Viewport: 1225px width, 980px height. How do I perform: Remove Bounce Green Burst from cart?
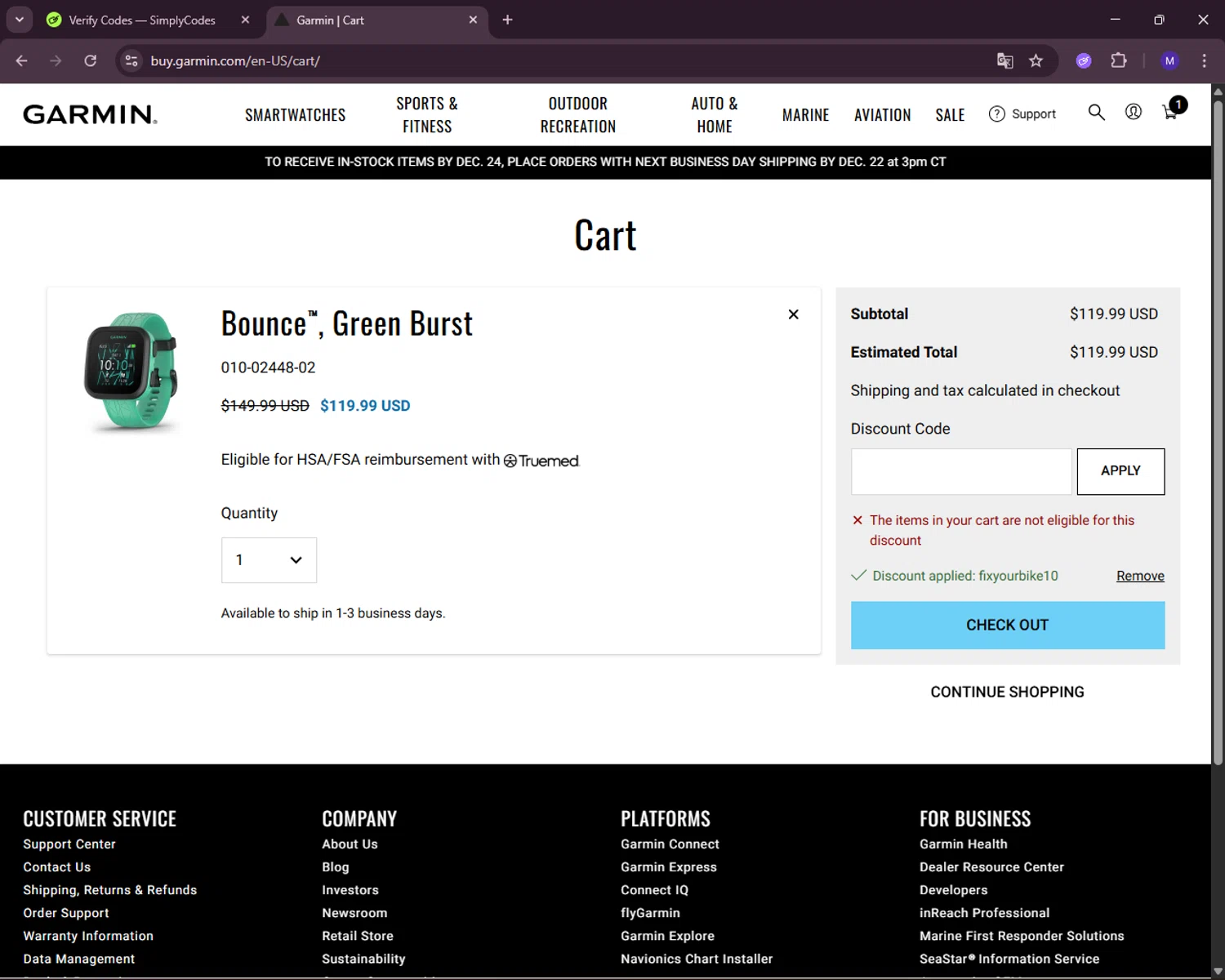tap(793, 314)
